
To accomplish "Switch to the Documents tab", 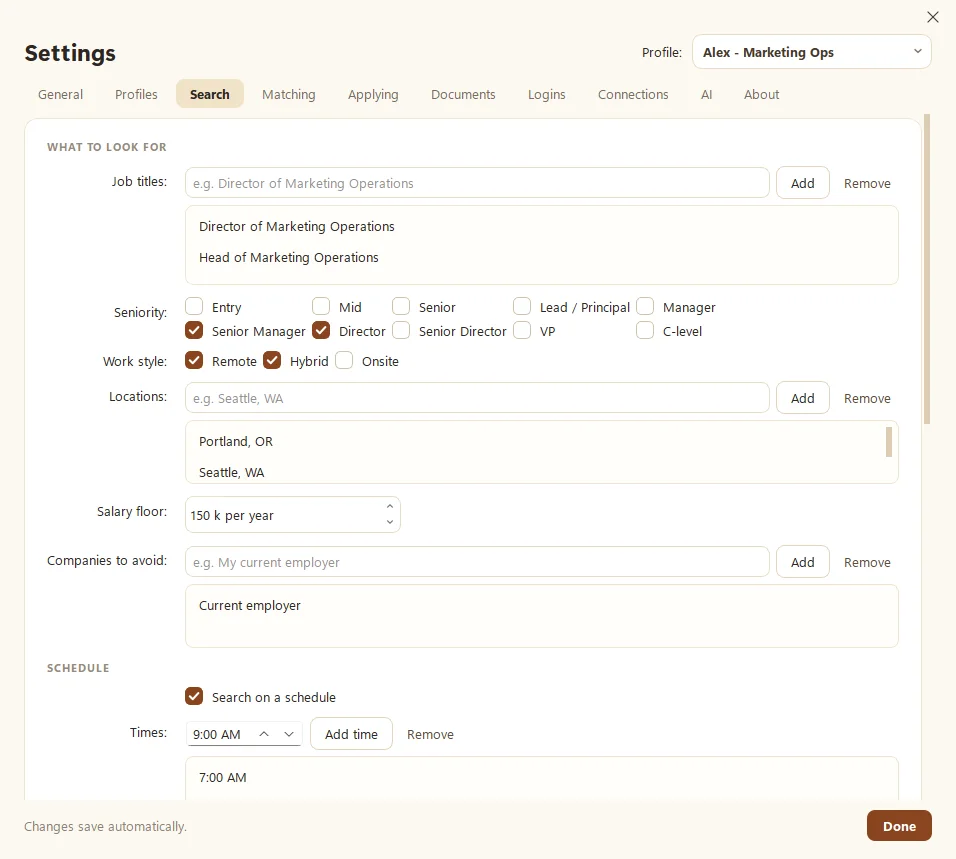I will click(463, 94).
